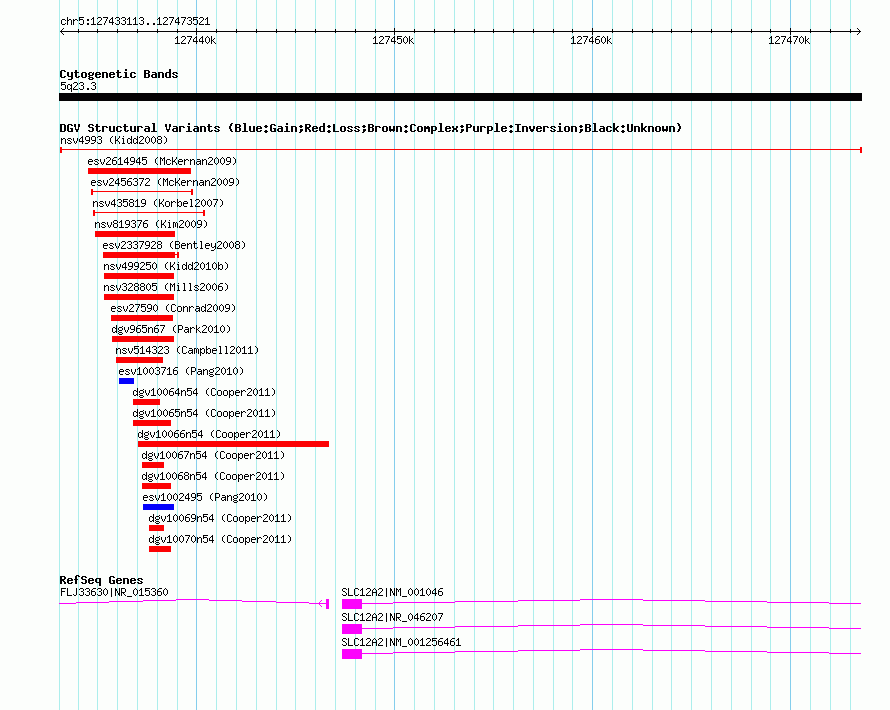
Task: Click the blue esv1003716 (Pang2010) gain bar
Action: (x=126, y=381)
